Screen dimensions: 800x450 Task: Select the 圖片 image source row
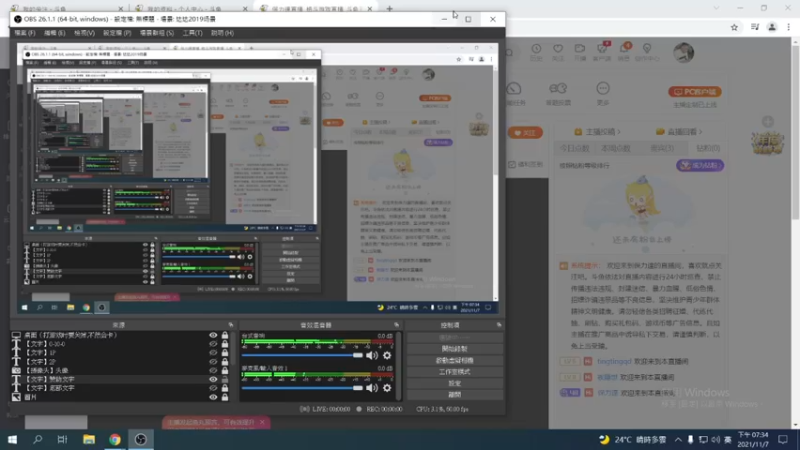click(x=120, y=397)
